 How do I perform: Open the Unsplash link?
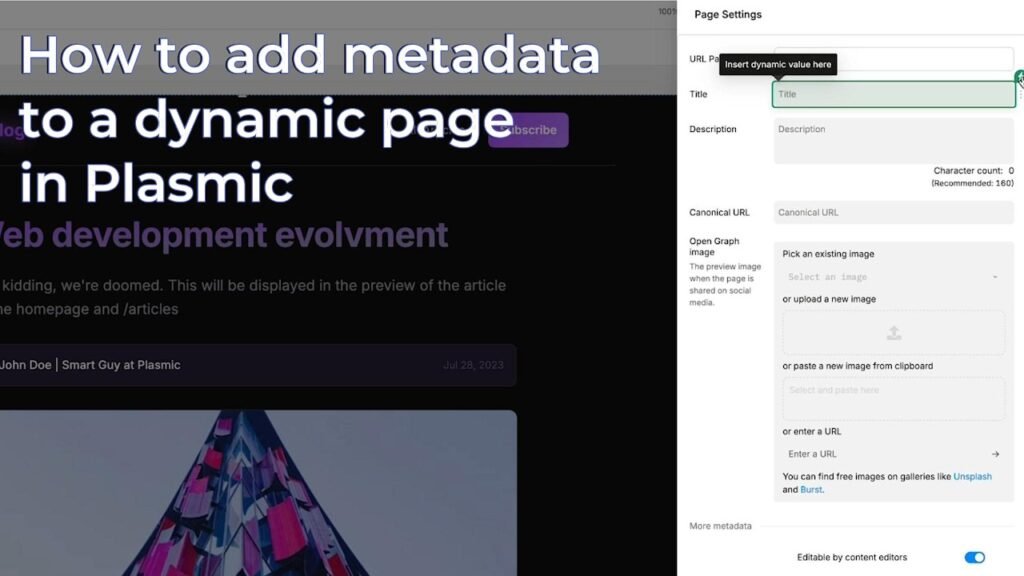[x=972, y=477]
